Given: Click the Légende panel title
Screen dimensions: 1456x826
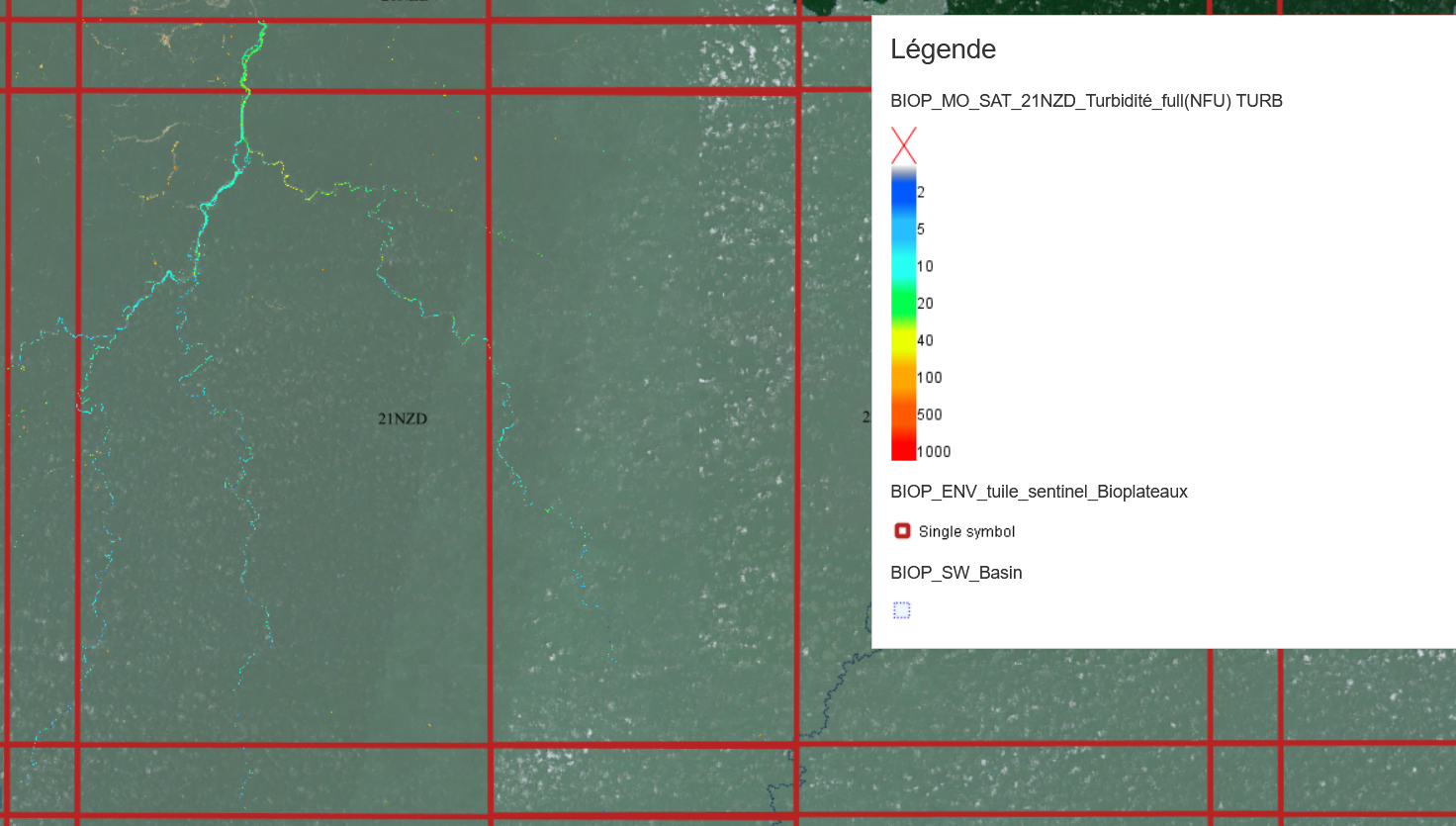Looking at the screenshot, I should 943,49.
